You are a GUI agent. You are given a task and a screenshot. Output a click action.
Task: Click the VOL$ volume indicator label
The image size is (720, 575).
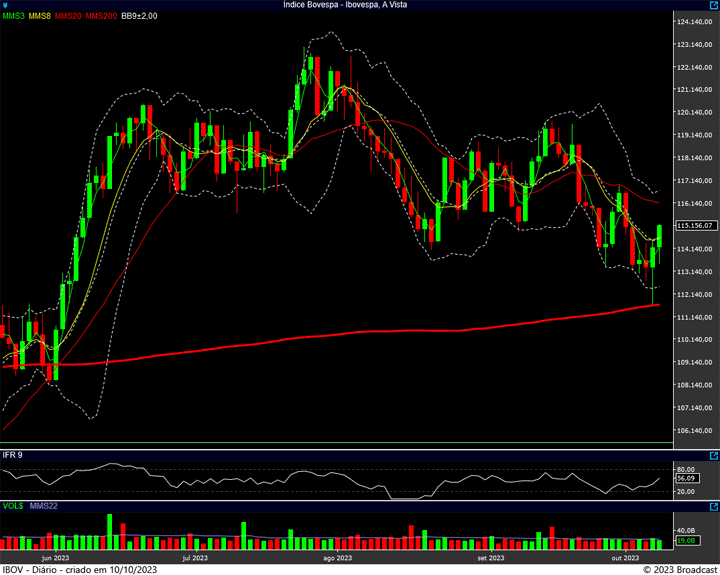13,506
